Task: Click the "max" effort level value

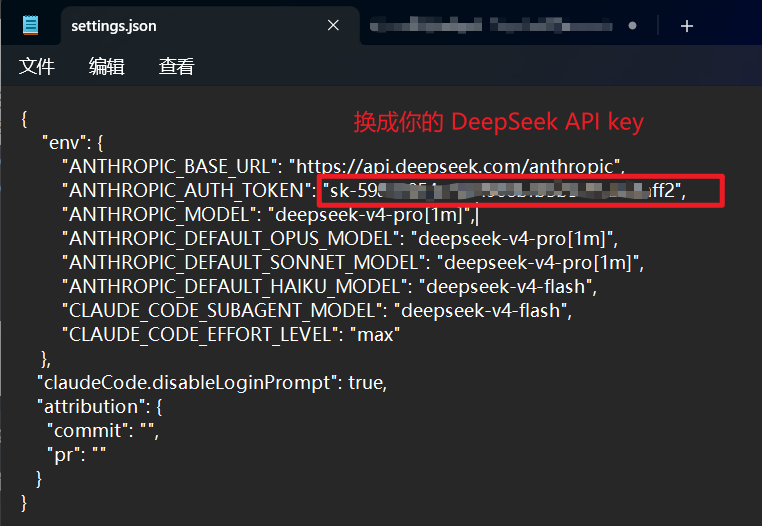Action: pyautogui.click(x=375, y=334)
